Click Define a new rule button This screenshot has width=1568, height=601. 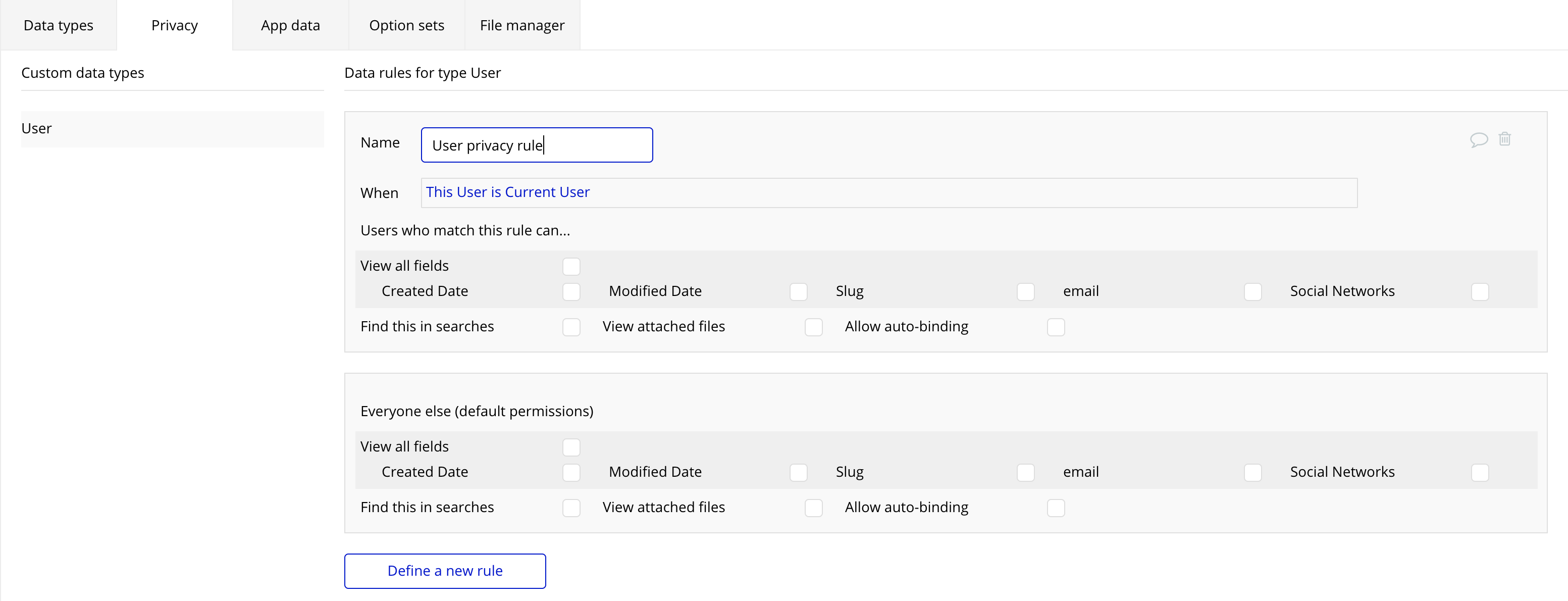445,571
